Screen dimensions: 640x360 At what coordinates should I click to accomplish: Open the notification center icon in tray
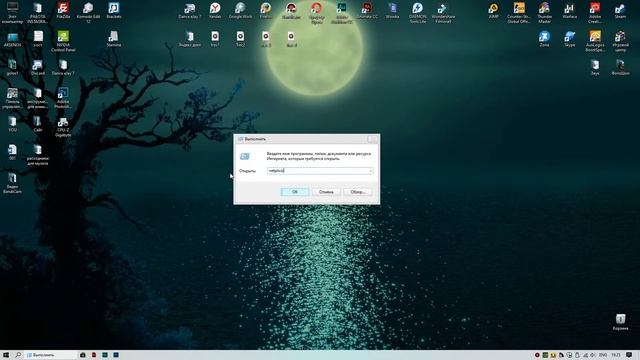(629, 355)
